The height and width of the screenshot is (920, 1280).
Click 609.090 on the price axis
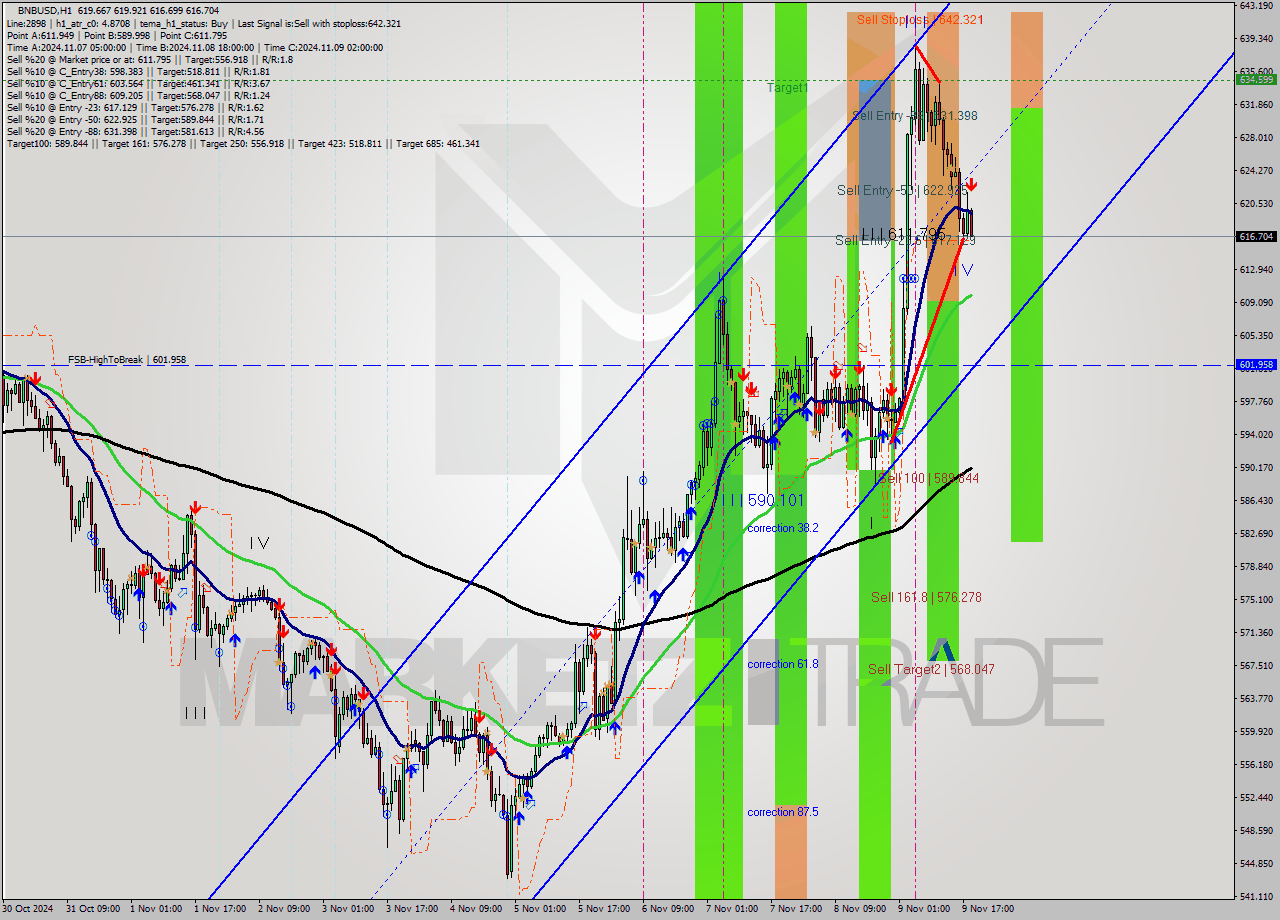pyautogui.click(x=1256, y=302)
